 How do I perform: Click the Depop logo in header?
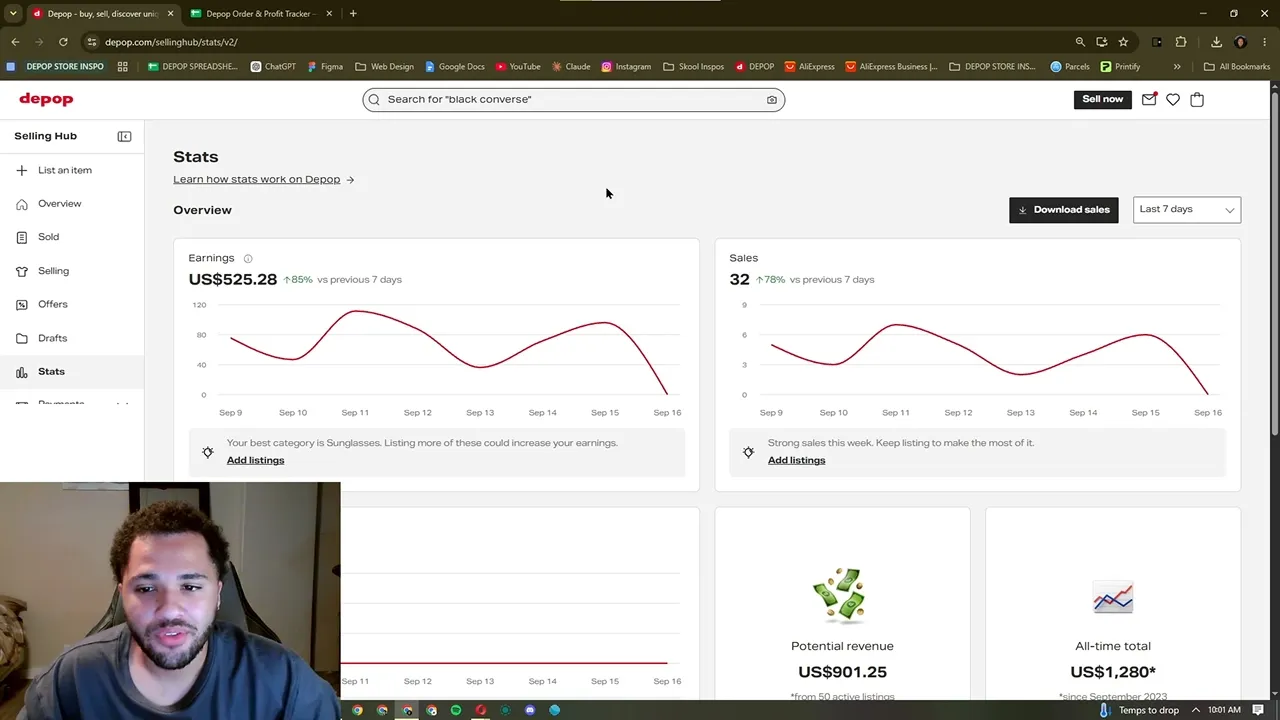click(46, 99)
